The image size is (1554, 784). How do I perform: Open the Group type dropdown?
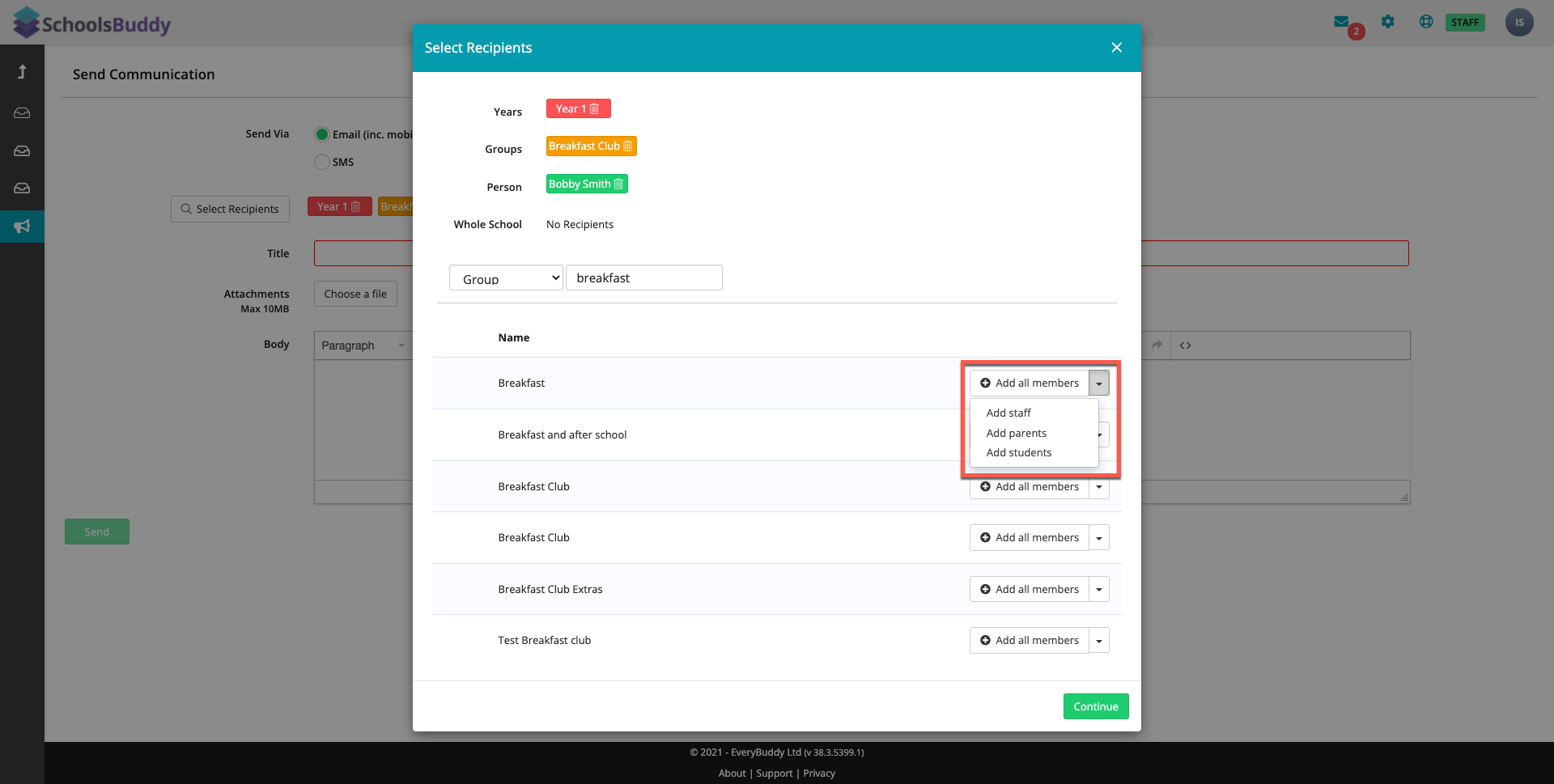coord(506,278)
